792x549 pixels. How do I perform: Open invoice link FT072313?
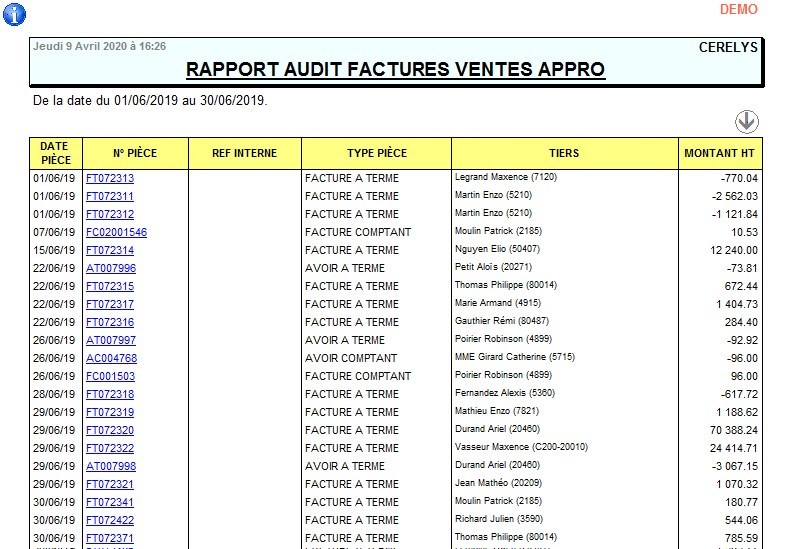pyautogui.click(x=110, y=178)
